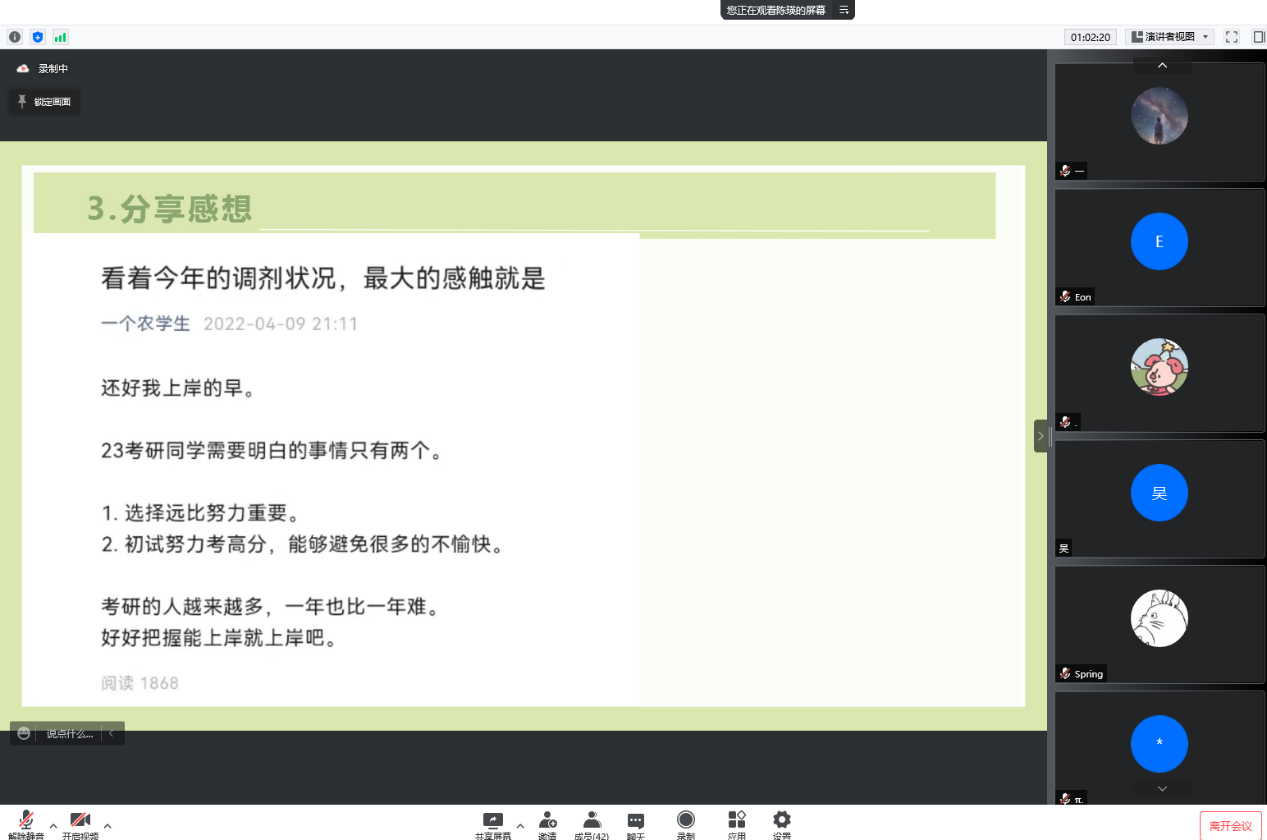Open the 成员(42) participants list
The image size is (1267, 840).
click(x=591, y=823)
